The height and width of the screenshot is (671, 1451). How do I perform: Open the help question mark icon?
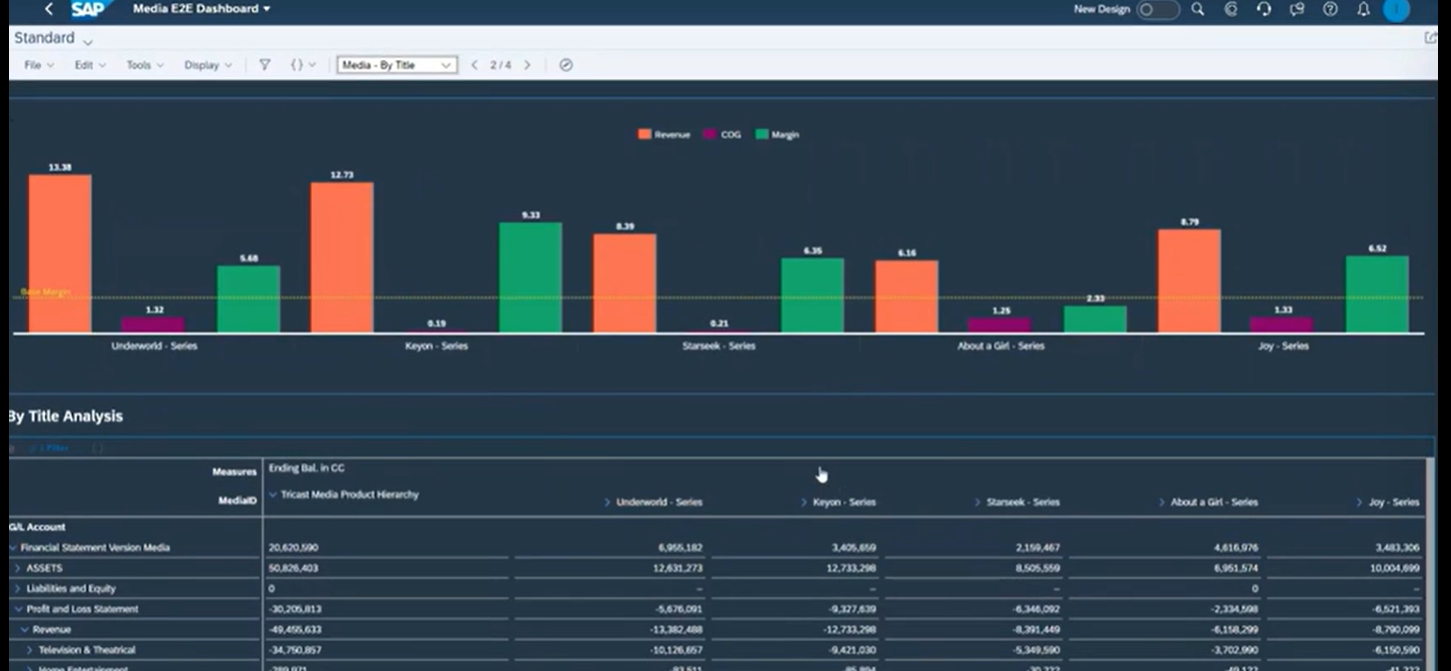click(x=1330, y=9)
